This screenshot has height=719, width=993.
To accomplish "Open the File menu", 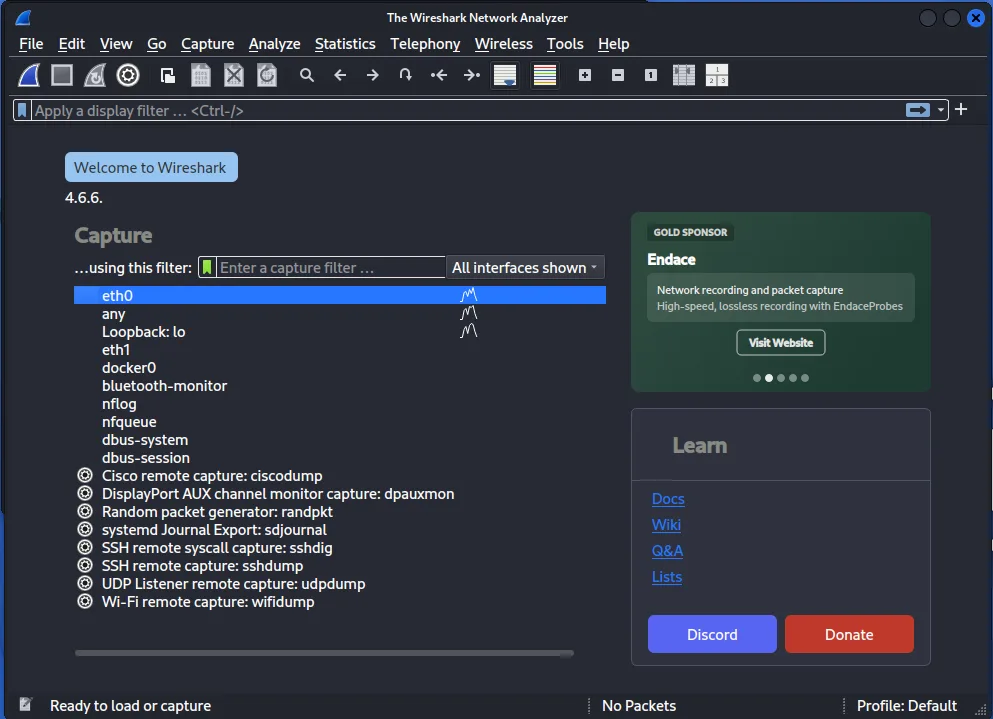I will click(x=31, y=44).
